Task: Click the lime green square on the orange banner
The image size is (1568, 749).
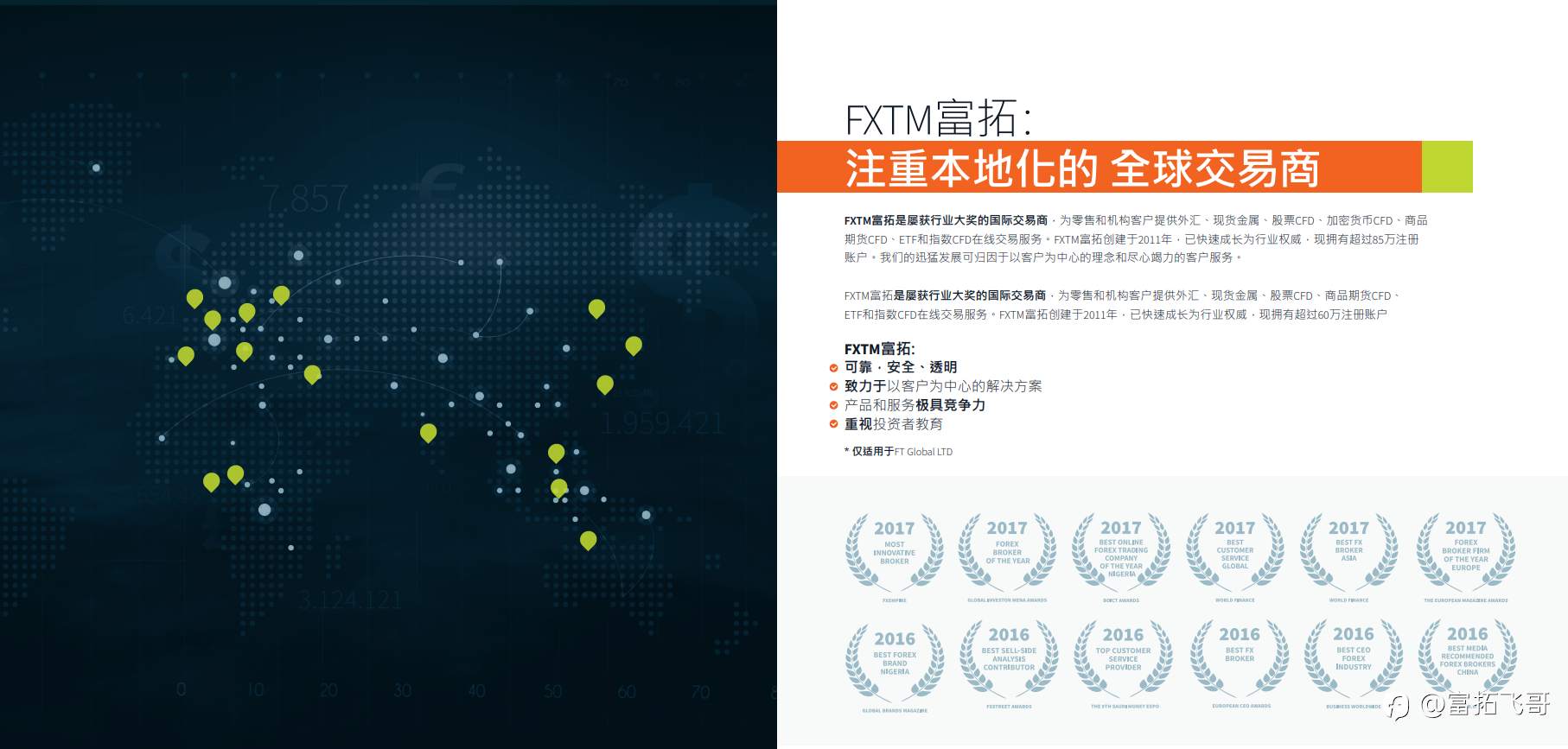Action: click(x=1447, y=167)
